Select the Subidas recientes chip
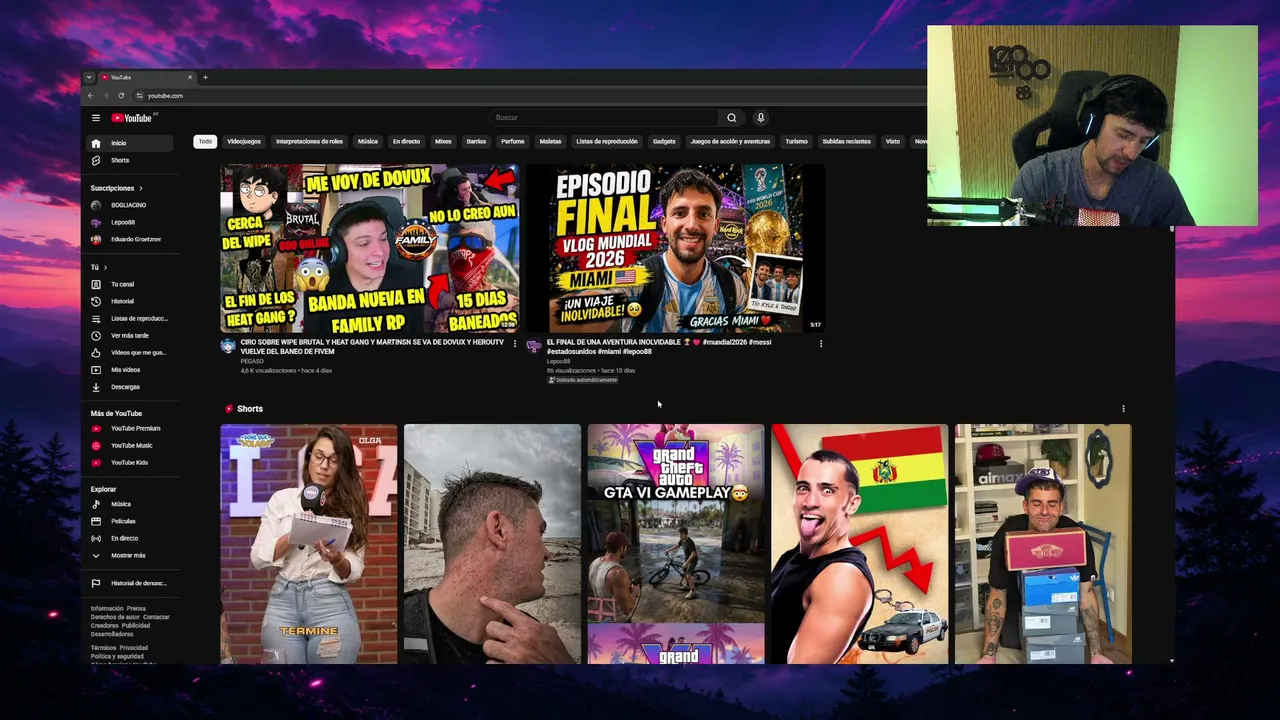 [846, 141]
